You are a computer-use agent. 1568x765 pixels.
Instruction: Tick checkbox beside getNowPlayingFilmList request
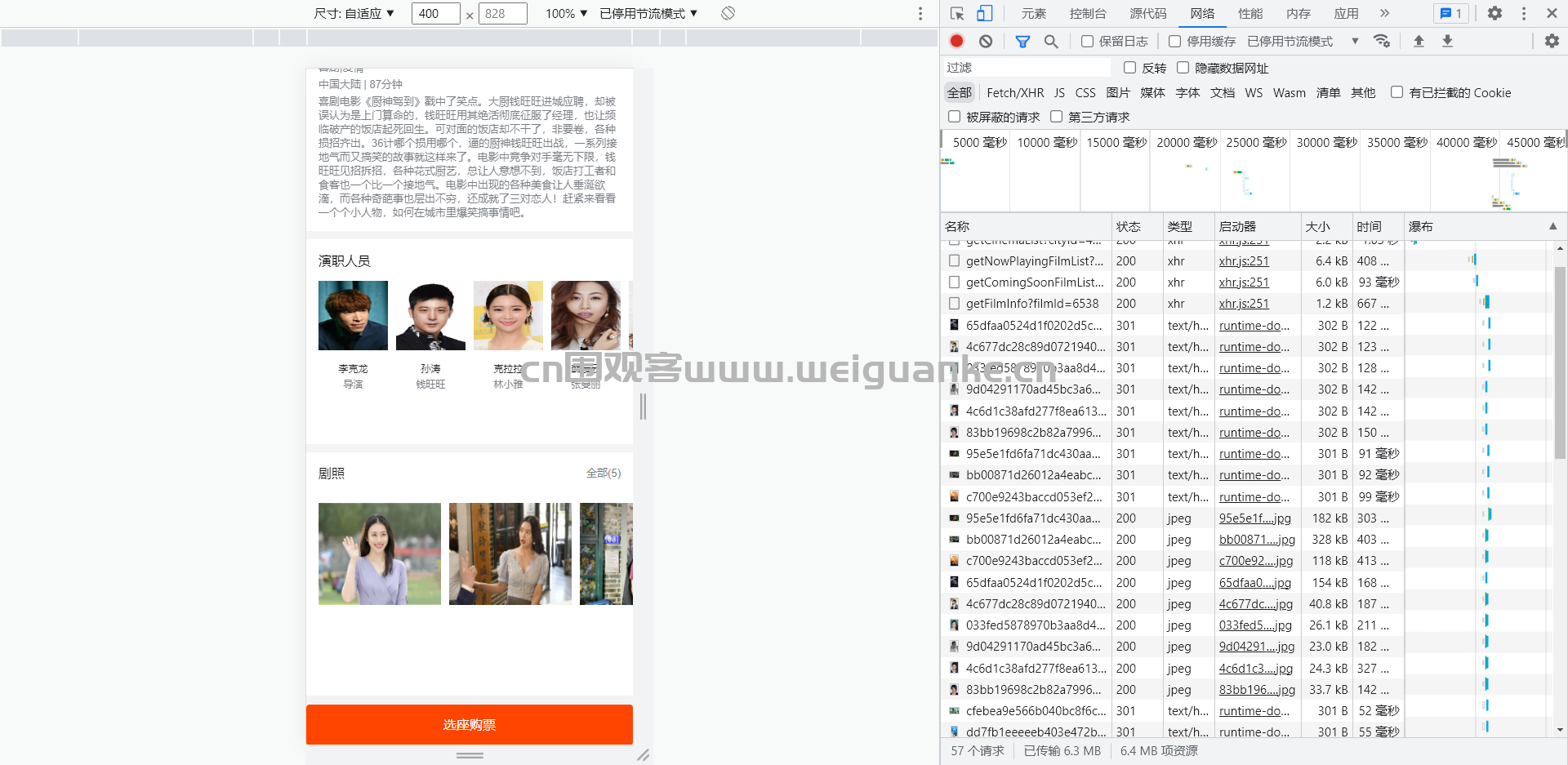point(954,261)
